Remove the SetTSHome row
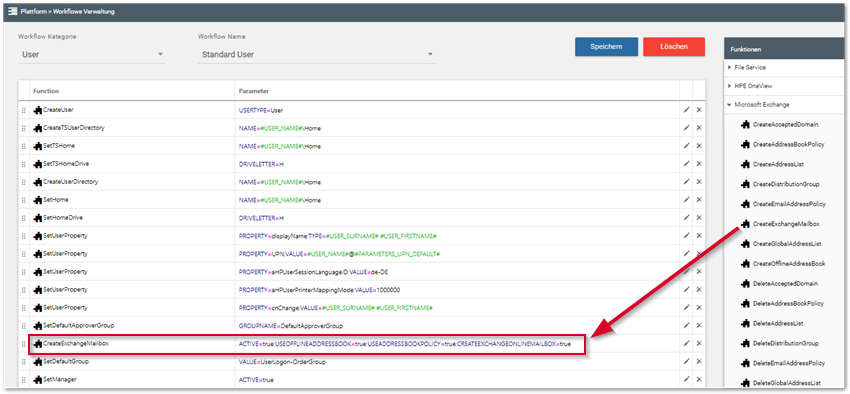 coord(699,146)
